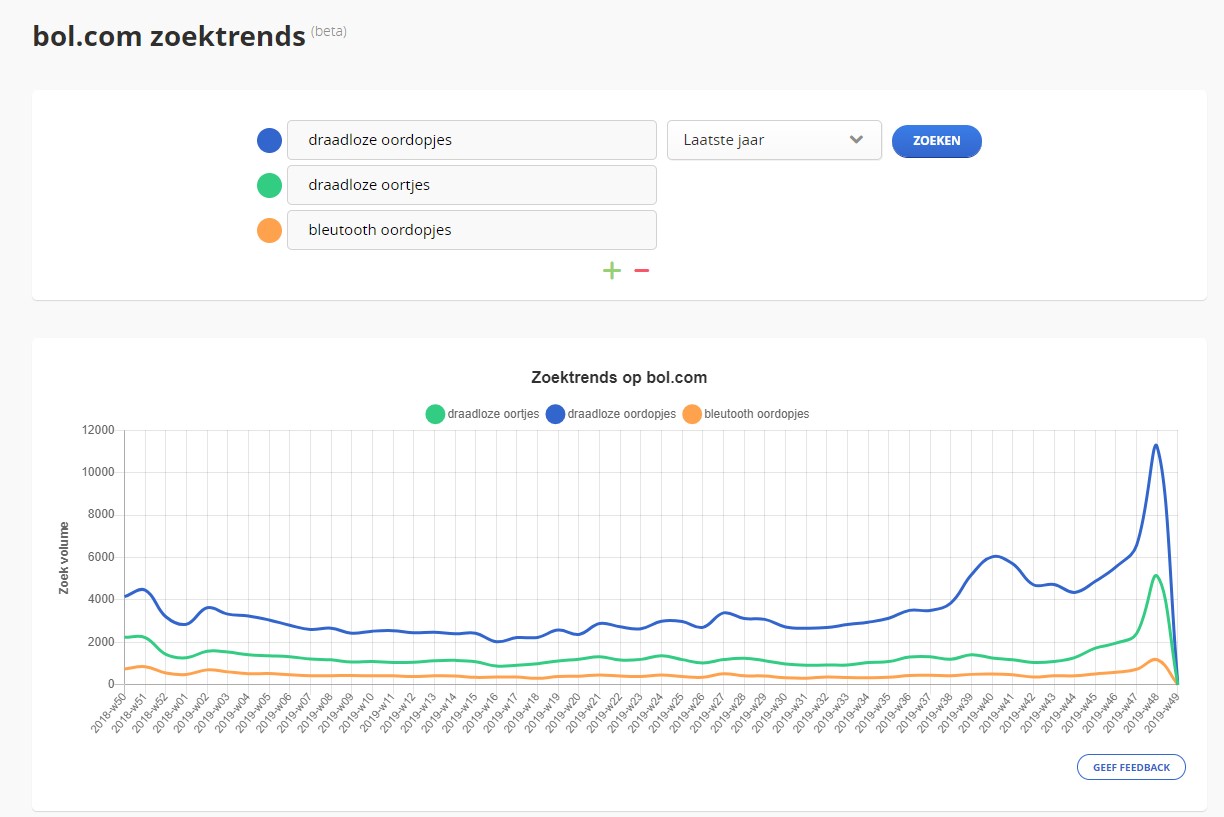Toggle draadloze oortjes series in chart legend
The image size is (1224, 817).
pos(483,414)
